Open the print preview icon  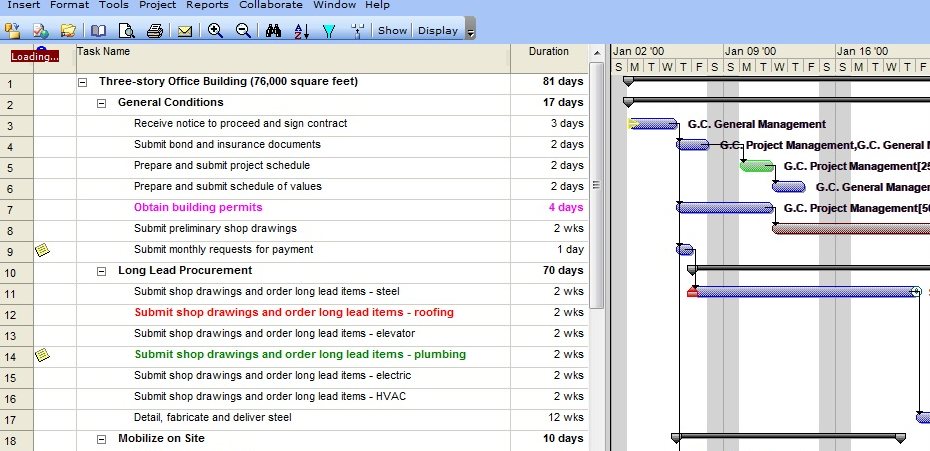126,31
